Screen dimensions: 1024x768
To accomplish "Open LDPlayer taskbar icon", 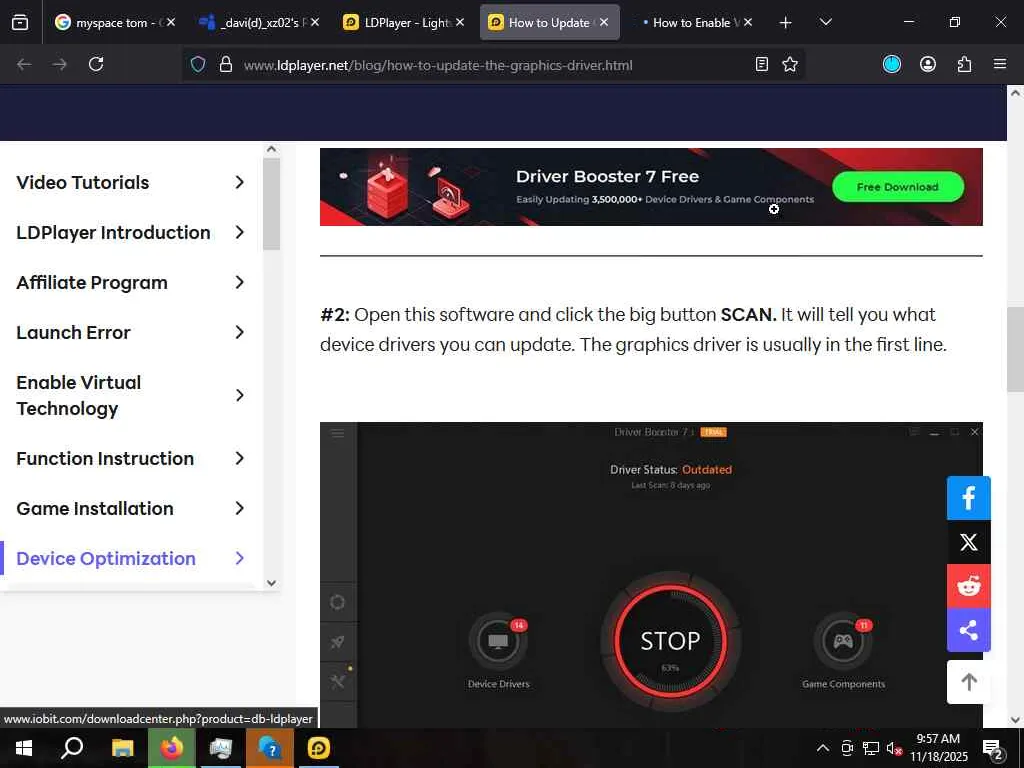I will point(319,748).
